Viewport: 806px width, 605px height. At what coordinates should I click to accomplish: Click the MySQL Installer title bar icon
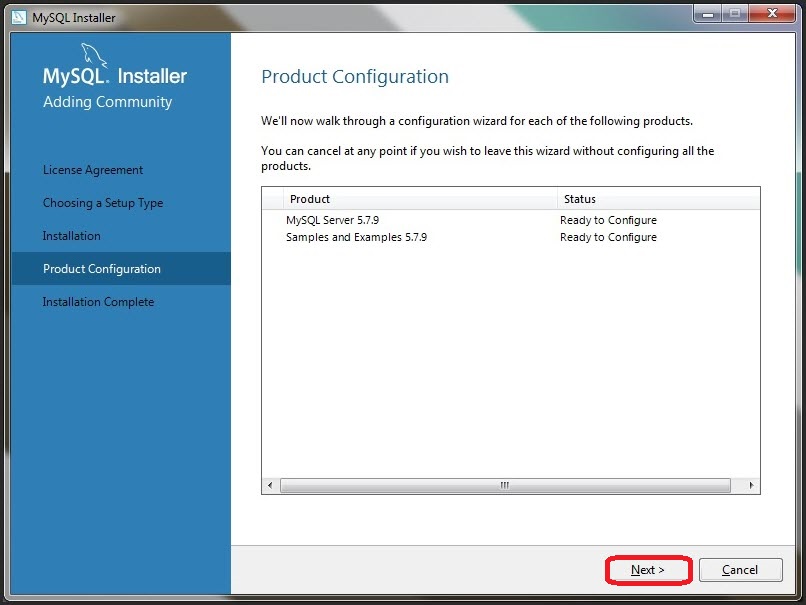point(19,17)
